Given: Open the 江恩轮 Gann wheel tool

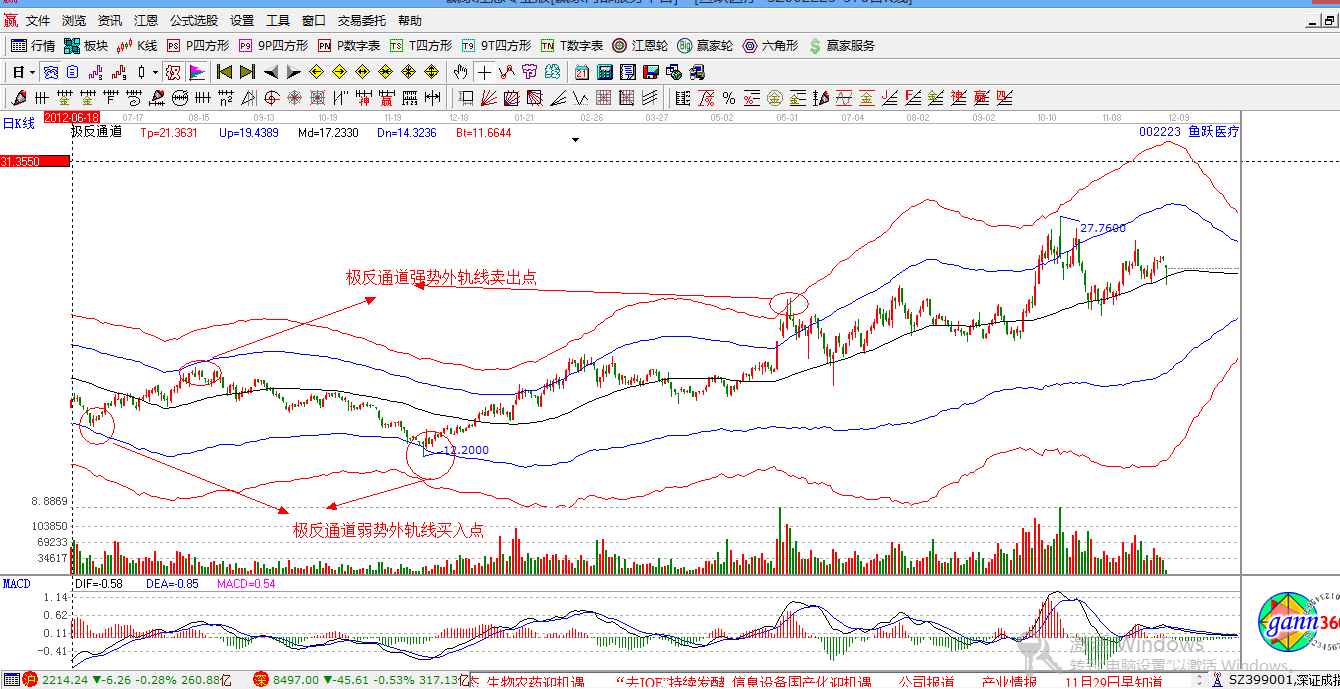Looking at the screenshot, I should tap(640, 45).
